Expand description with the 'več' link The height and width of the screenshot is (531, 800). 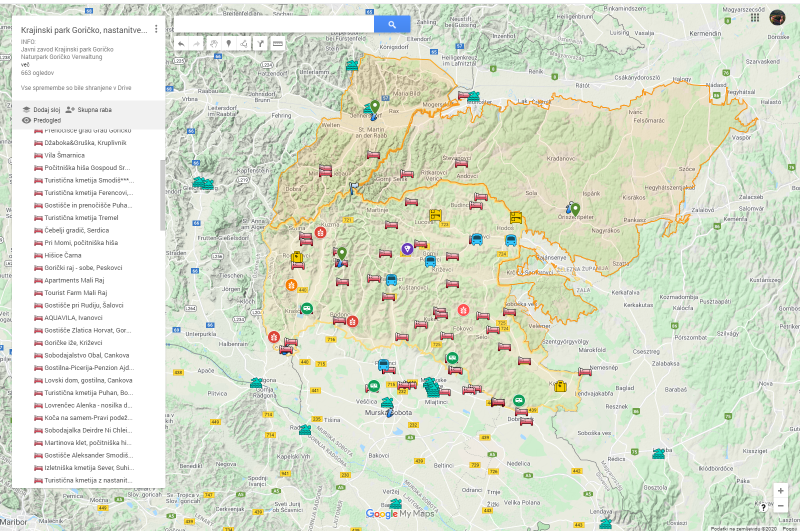coord(25,65)
